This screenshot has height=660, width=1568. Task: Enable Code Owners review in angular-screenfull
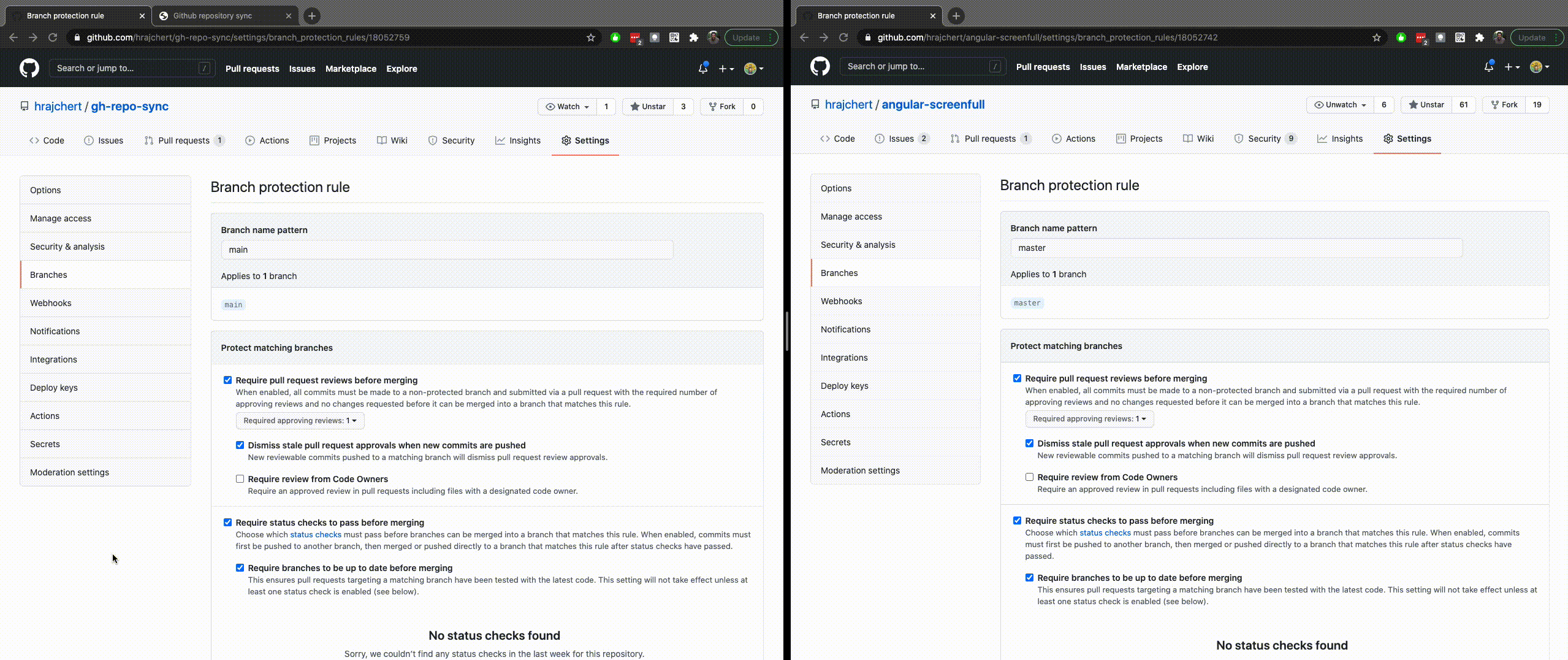[x=1029, y=477]
